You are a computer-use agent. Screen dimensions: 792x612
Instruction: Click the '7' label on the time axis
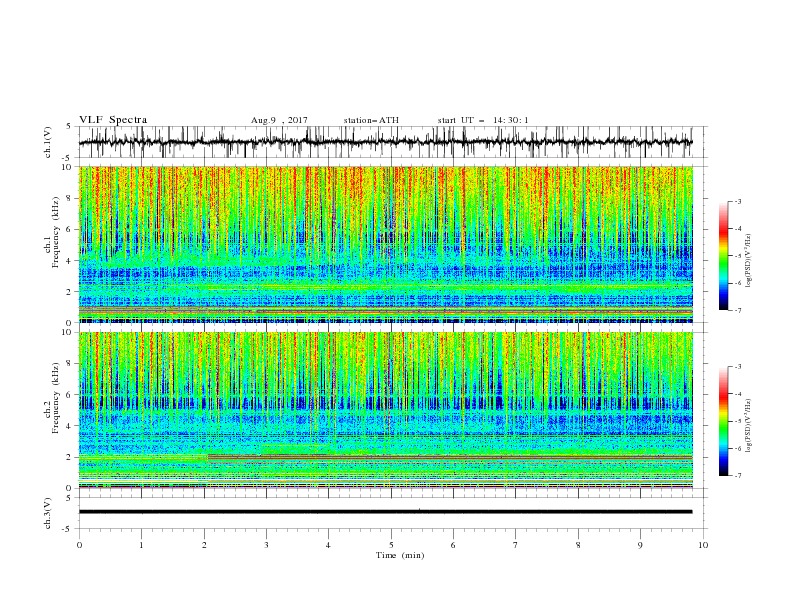(516, 545)
